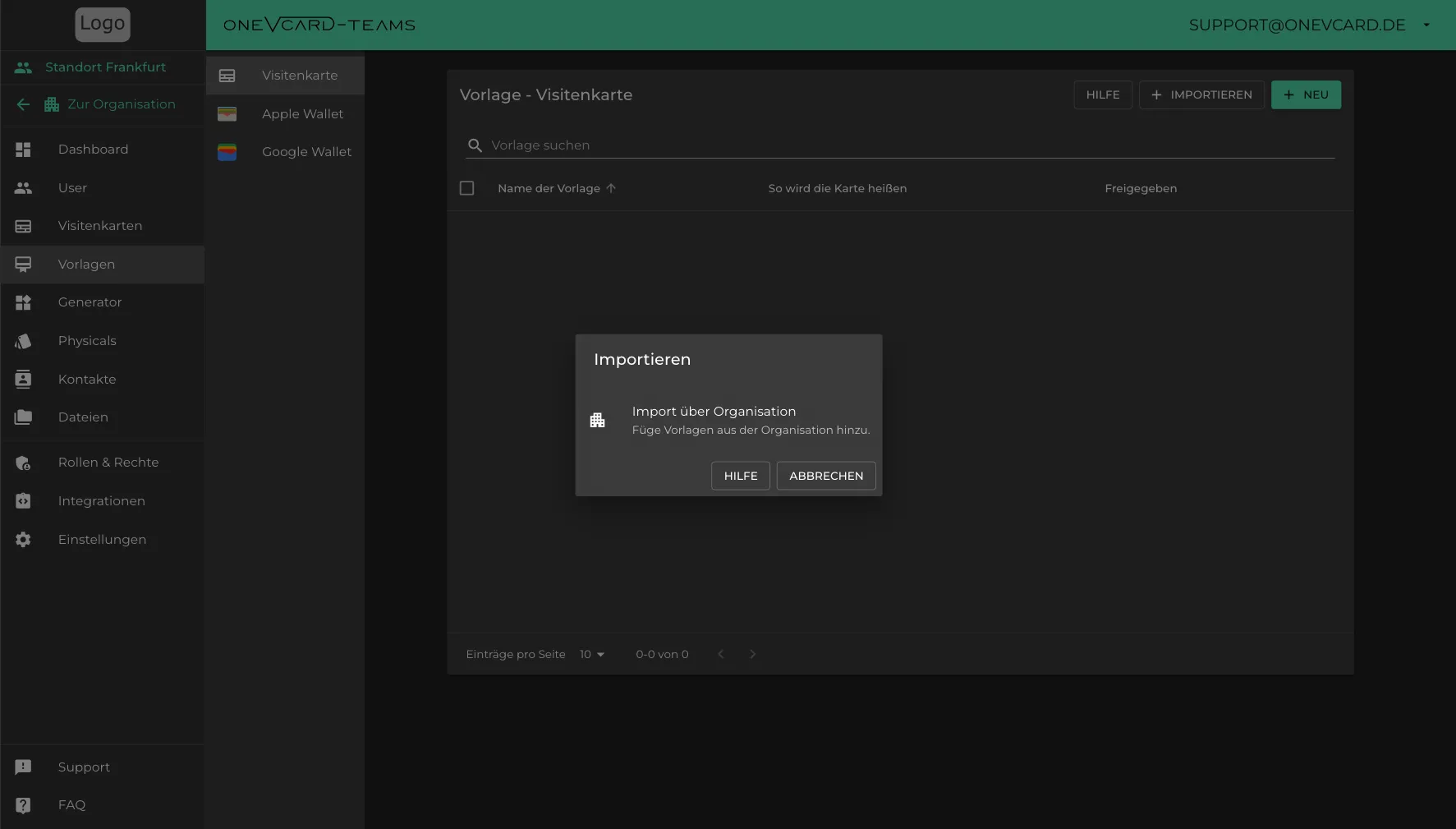Select Vorlagen in the sidebar

tap(103, 265)
